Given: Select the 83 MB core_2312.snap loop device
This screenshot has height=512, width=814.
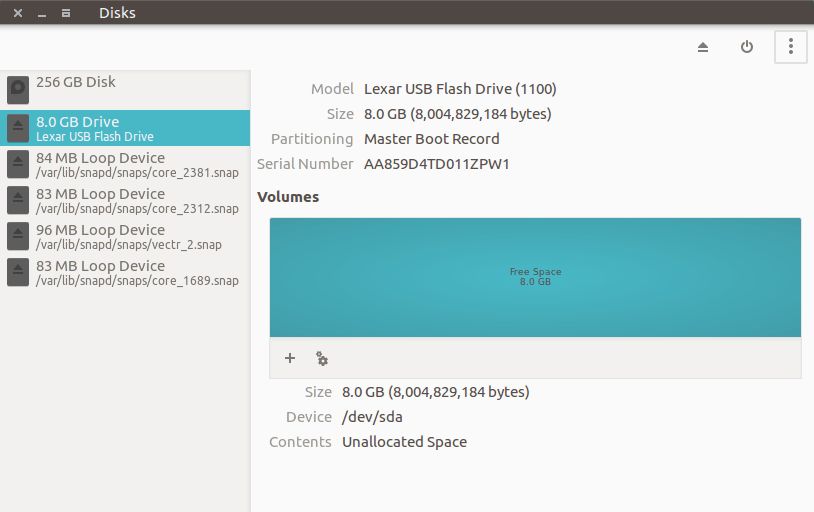Looking at the screenshot, I should (x=124, y=200).
